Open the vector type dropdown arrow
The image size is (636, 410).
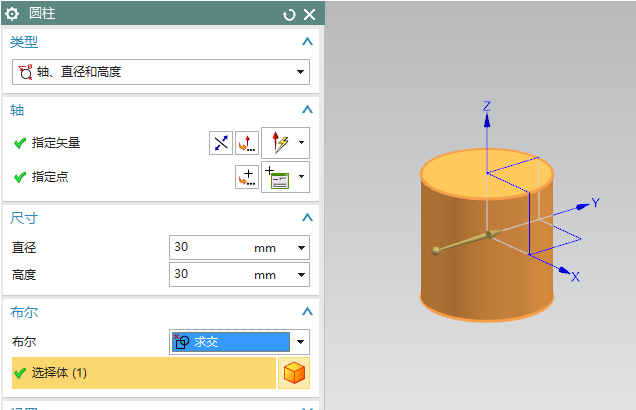click(301, 143)
